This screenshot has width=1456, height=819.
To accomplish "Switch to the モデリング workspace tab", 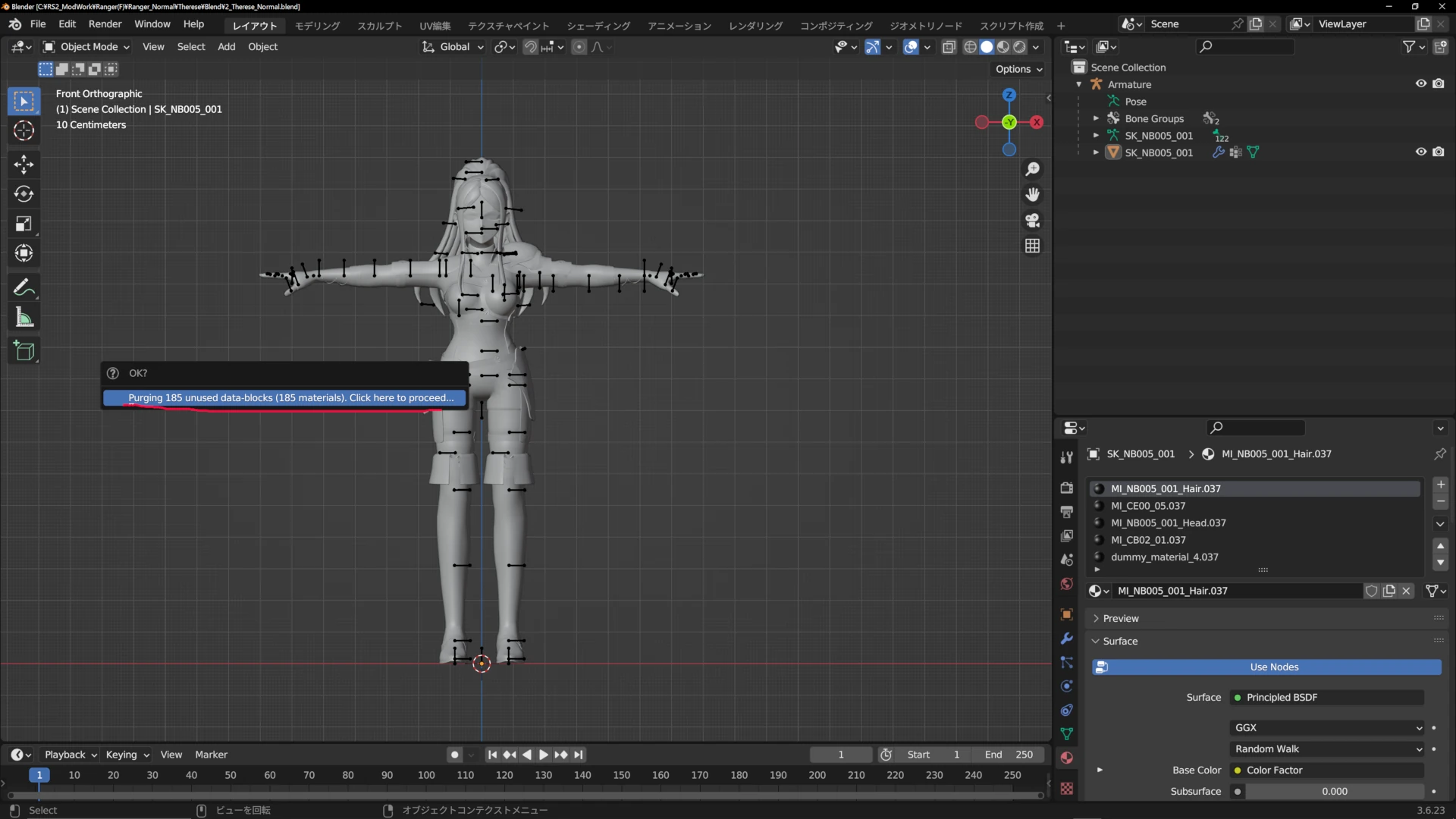I will point(317,26).
